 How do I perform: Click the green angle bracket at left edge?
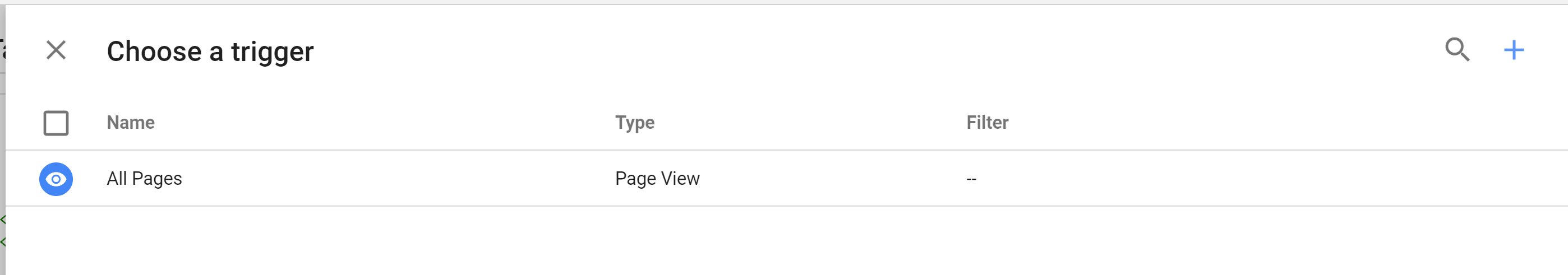(x=2, y=220)
